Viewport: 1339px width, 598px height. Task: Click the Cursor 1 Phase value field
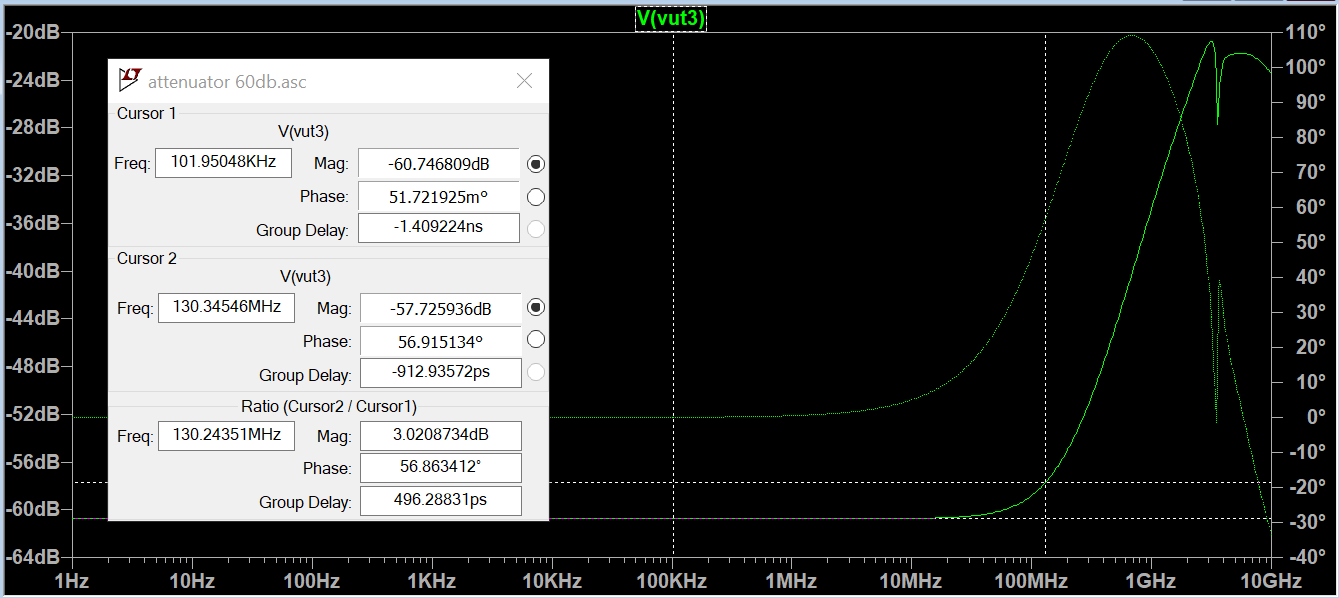(x=438, y=197)
